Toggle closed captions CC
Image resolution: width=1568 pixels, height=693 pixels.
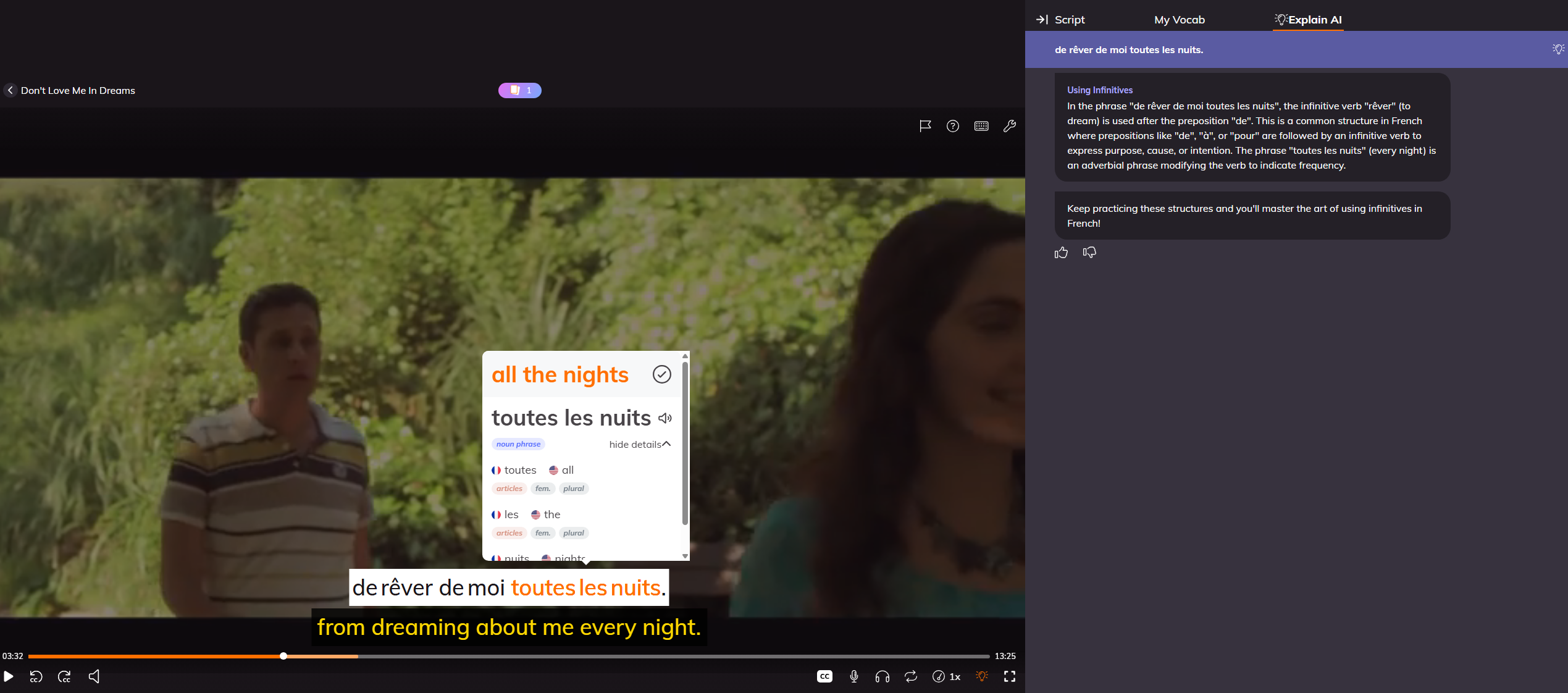tap(824, 676)
